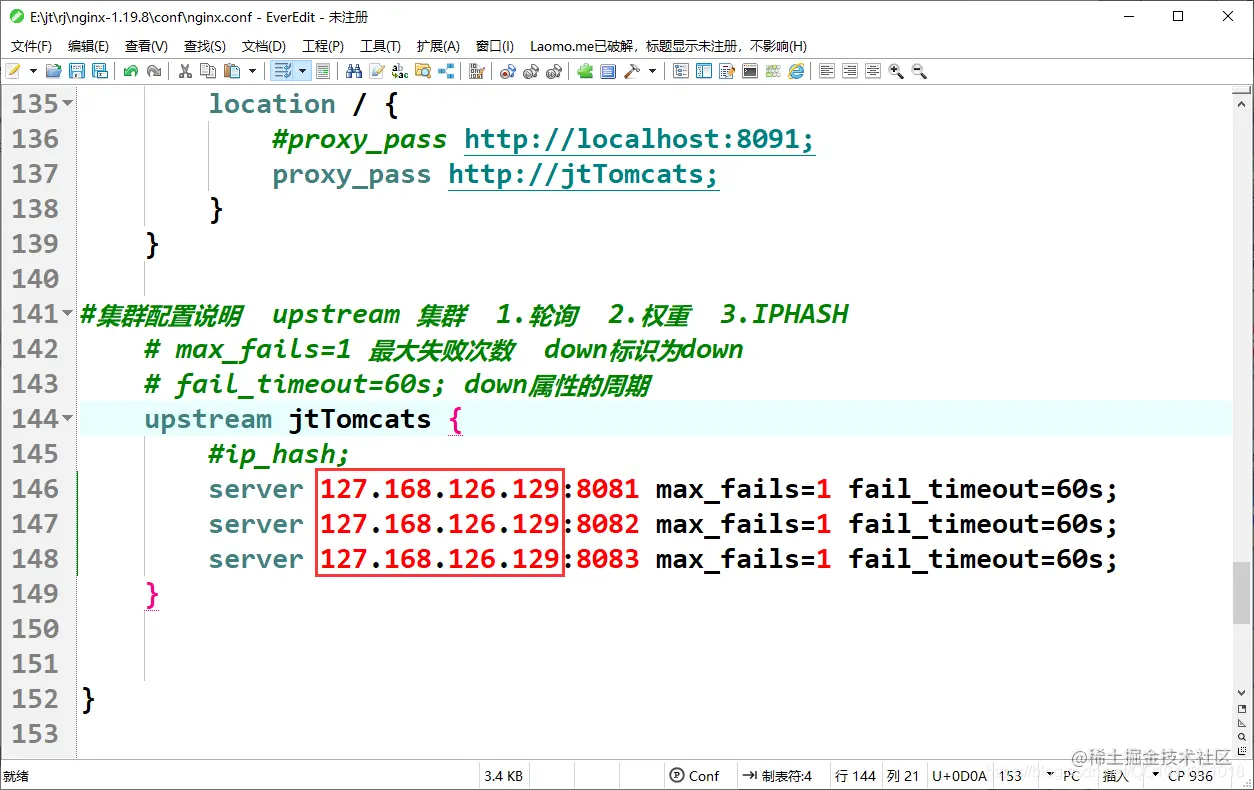Image resolution: width=1254 pixels, height=790 pixels.
Task: Click the align left icon
Action: pyautogui.click(x=827, y=71)
